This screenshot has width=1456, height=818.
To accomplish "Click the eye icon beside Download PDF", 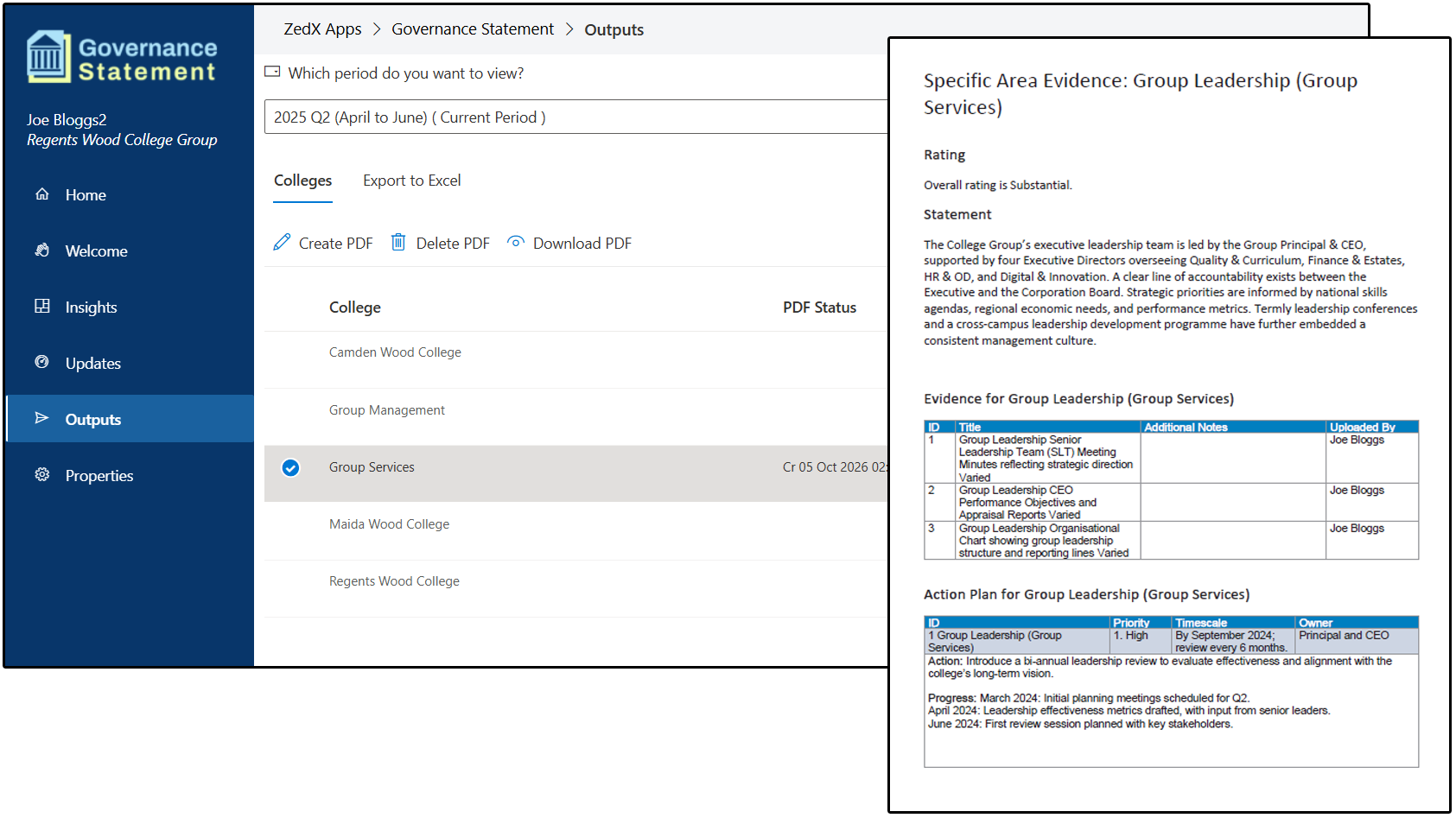I will pyautogui.click(x=516, y=243).
